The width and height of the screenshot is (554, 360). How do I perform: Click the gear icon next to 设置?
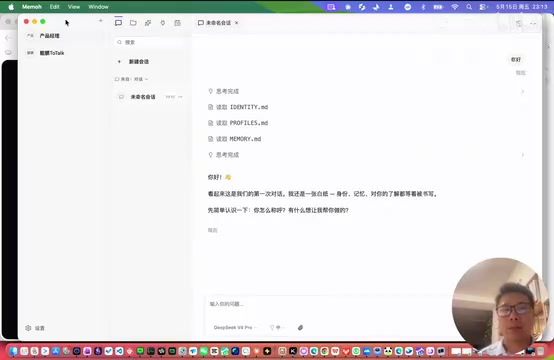(28, 328)
